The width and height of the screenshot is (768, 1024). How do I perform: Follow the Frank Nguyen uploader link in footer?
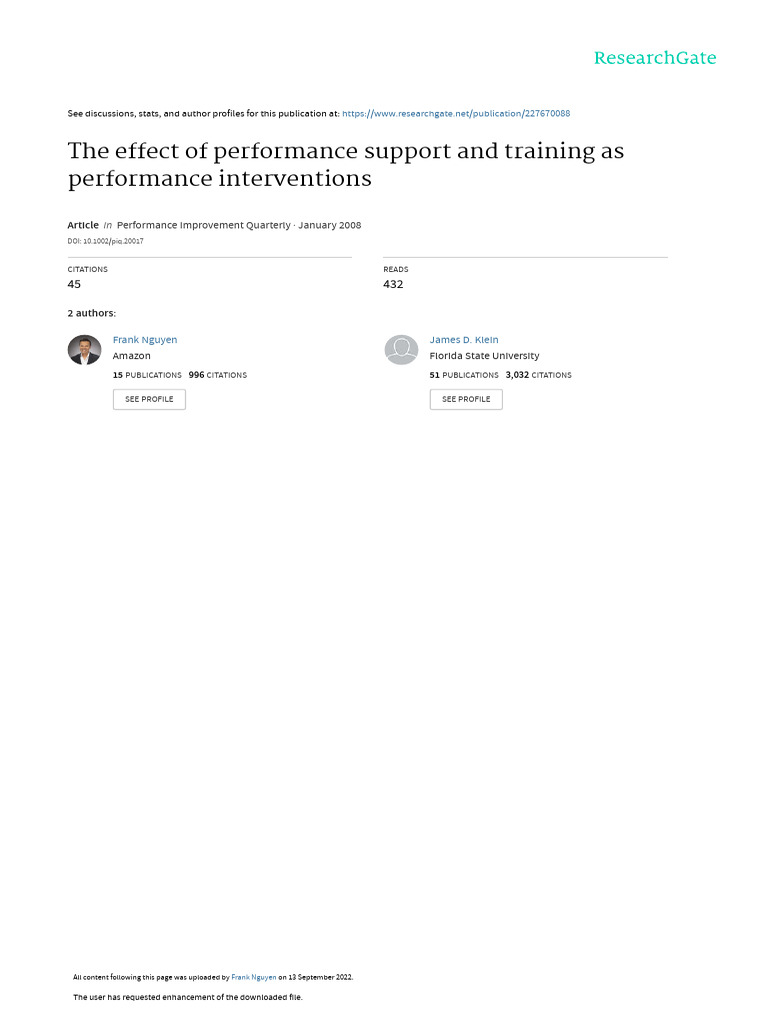tap(253, 977)
